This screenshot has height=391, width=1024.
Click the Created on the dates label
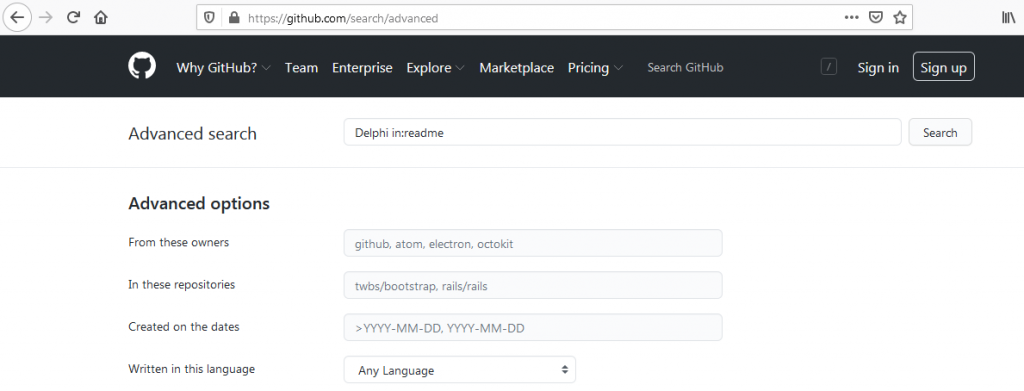[x=184, y=327]
